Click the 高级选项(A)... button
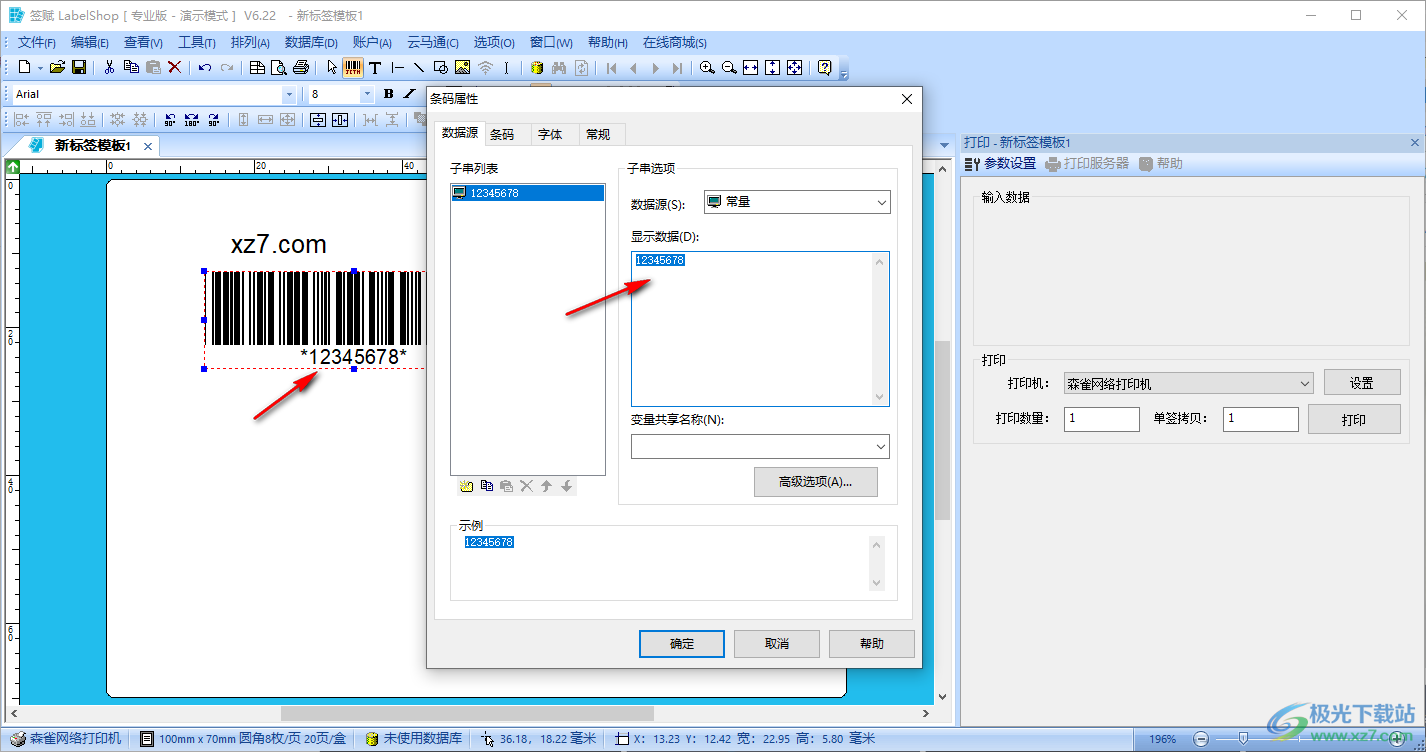This screenshot has height=752, width=1426. (815, 481)
